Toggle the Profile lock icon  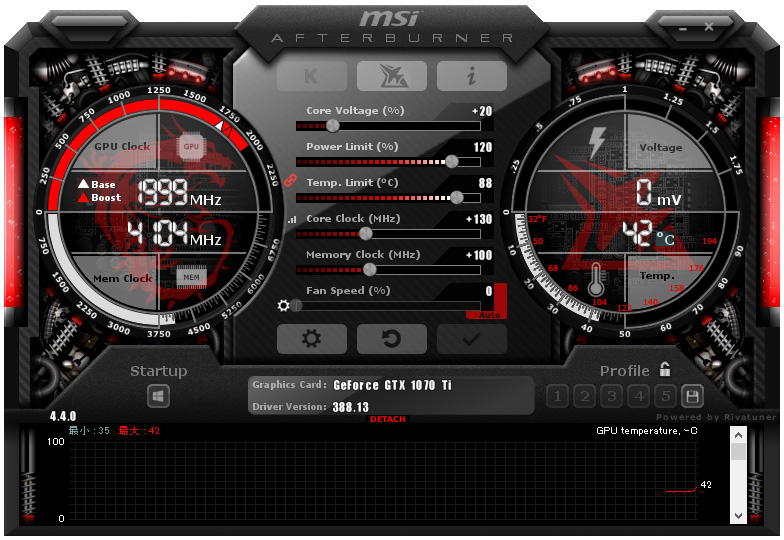tap(665, 370)
